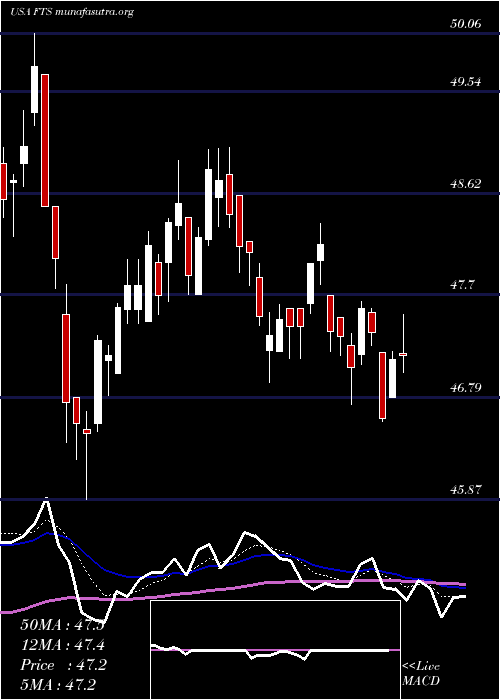Click the 12MA : 47.4 text
500x700 pixels.
click(64, 645)
